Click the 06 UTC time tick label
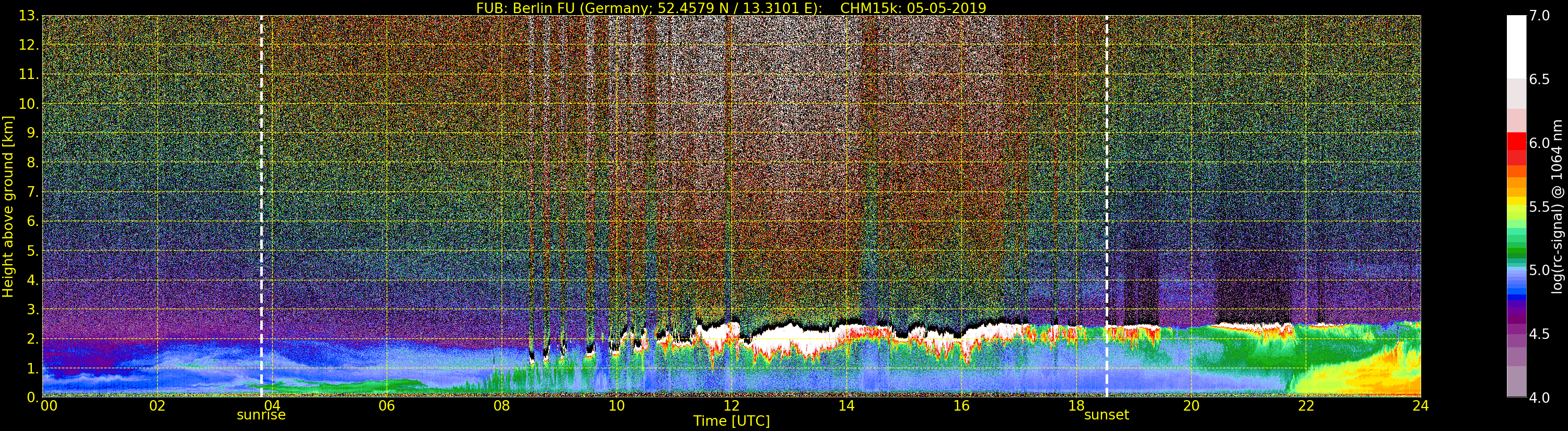The height and width of the screenshot is (431, 1568). coord(387,405)
